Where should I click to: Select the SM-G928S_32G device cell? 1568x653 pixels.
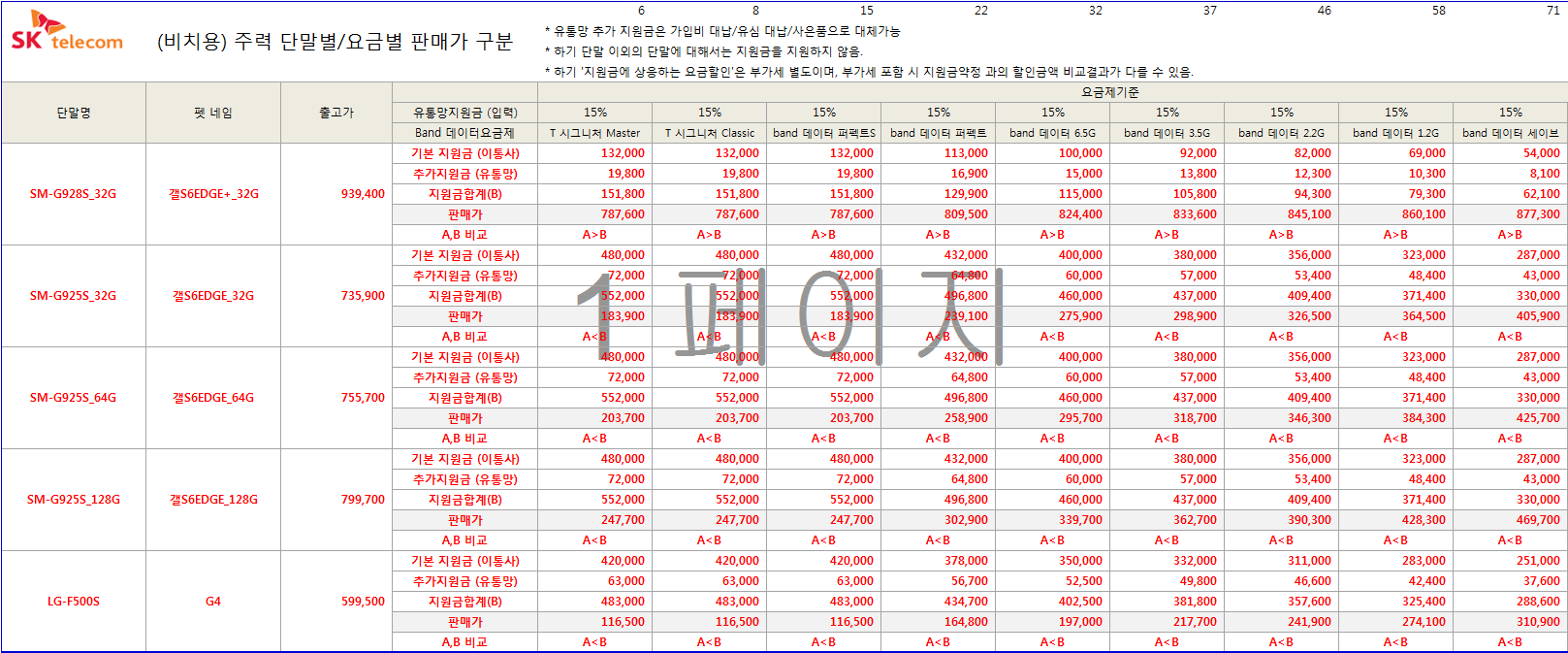tap(73, 194)
